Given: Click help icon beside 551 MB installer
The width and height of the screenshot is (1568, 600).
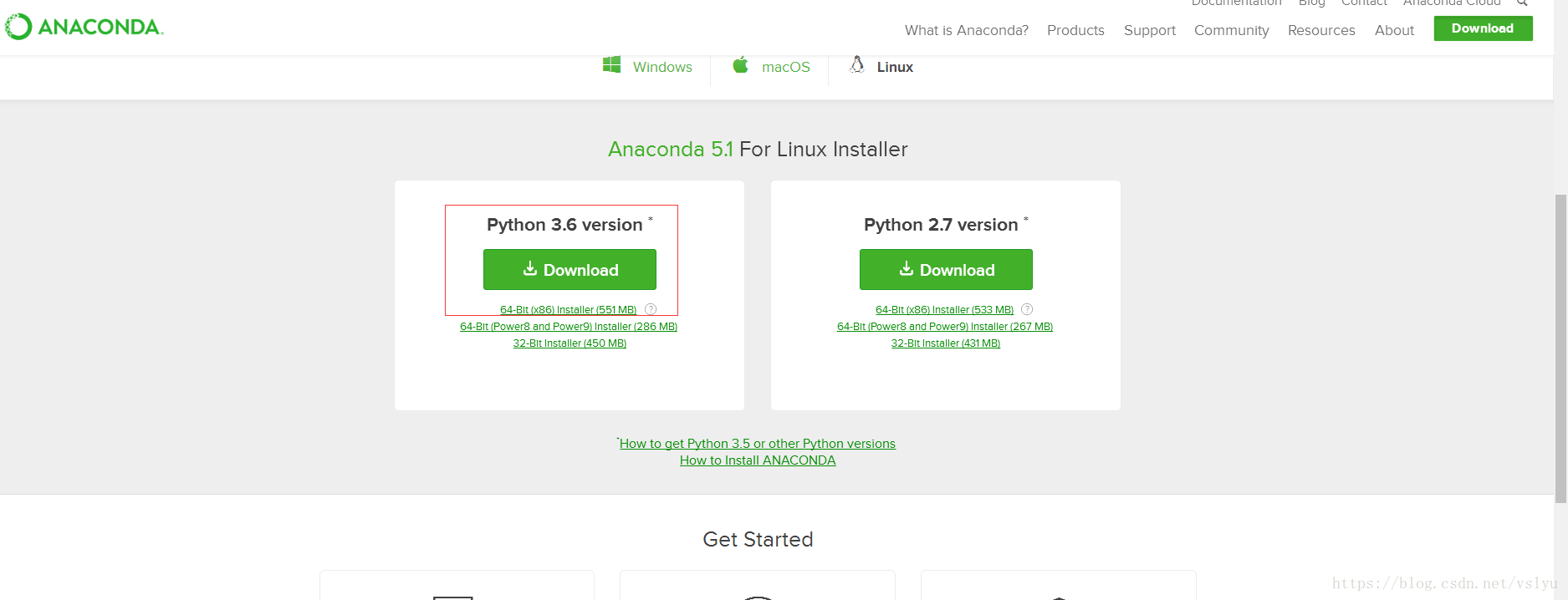Looking at the screenshot, I should coord(651,309).
